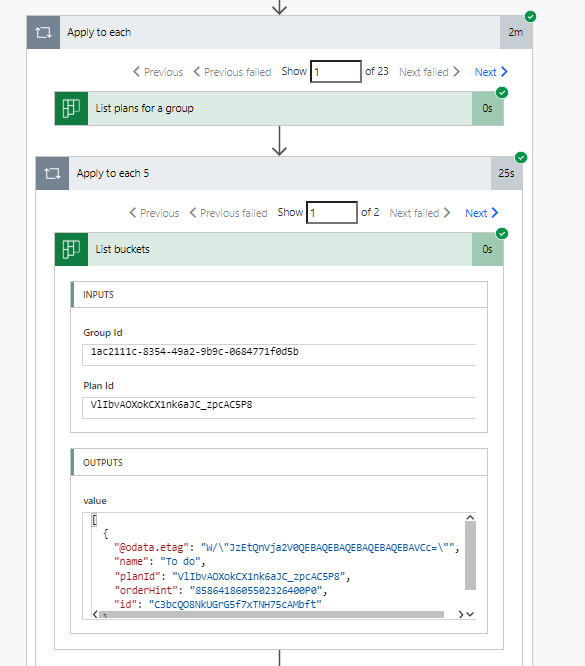Click the "name": "To do" line in the output

point(159,562)
